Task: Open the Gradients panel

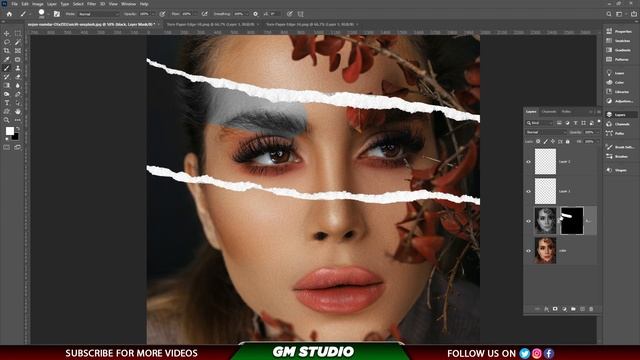Action: [x=619, y=50]
